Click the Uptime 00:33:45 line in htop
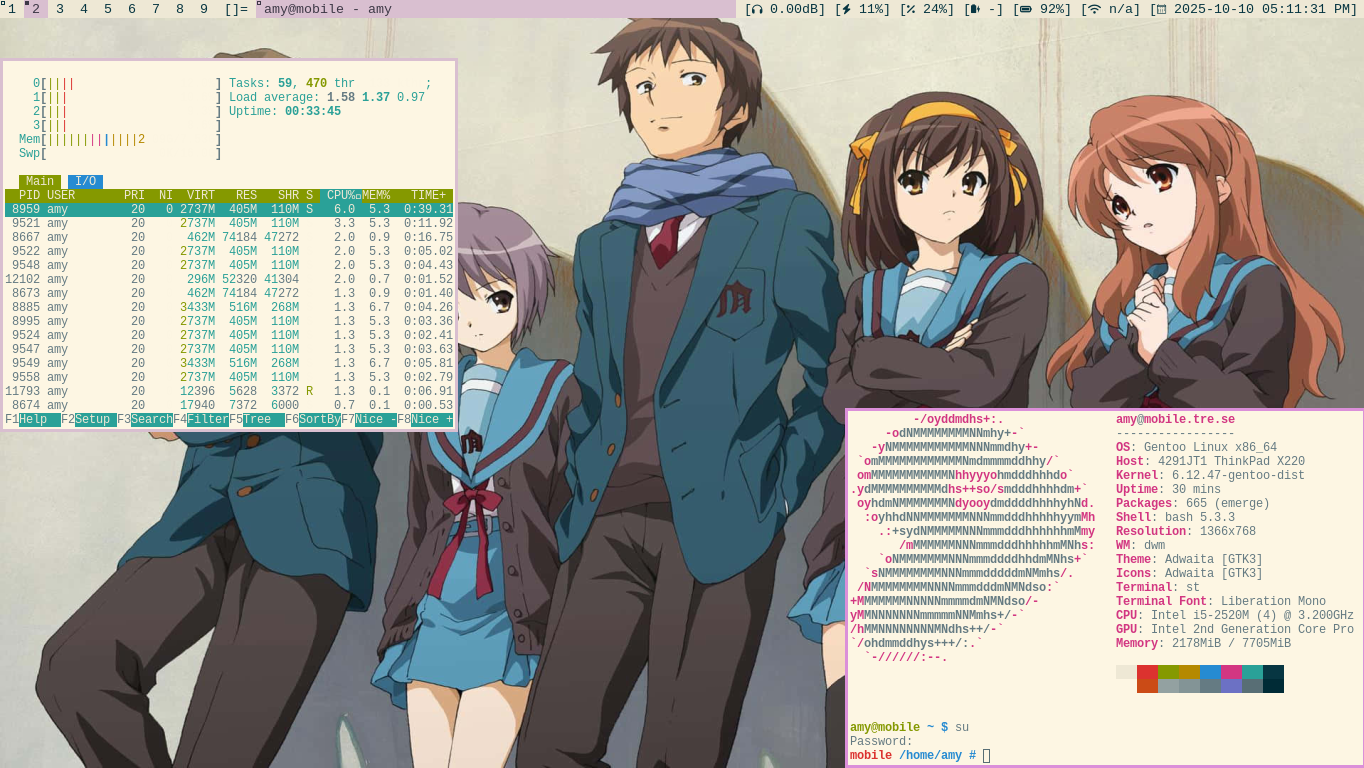This screenshot has width=1364, height=768. [x=285, y=112]
